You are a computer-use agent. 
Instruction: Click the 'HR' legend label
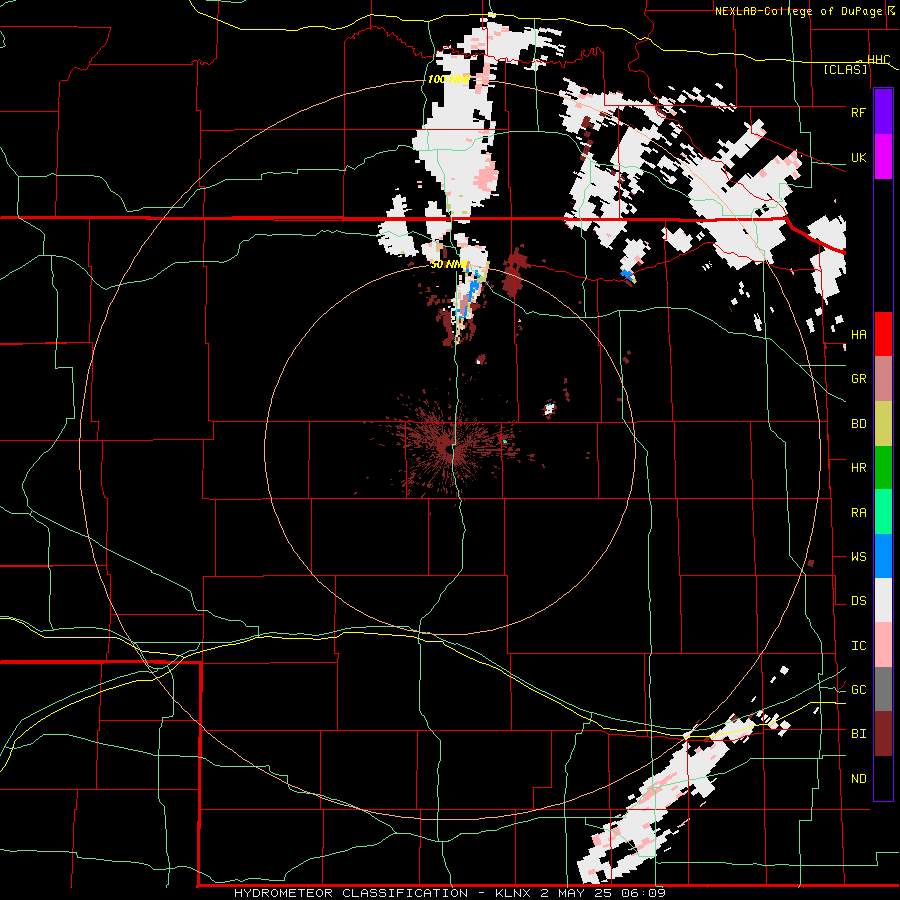click(x=858, y=468)
